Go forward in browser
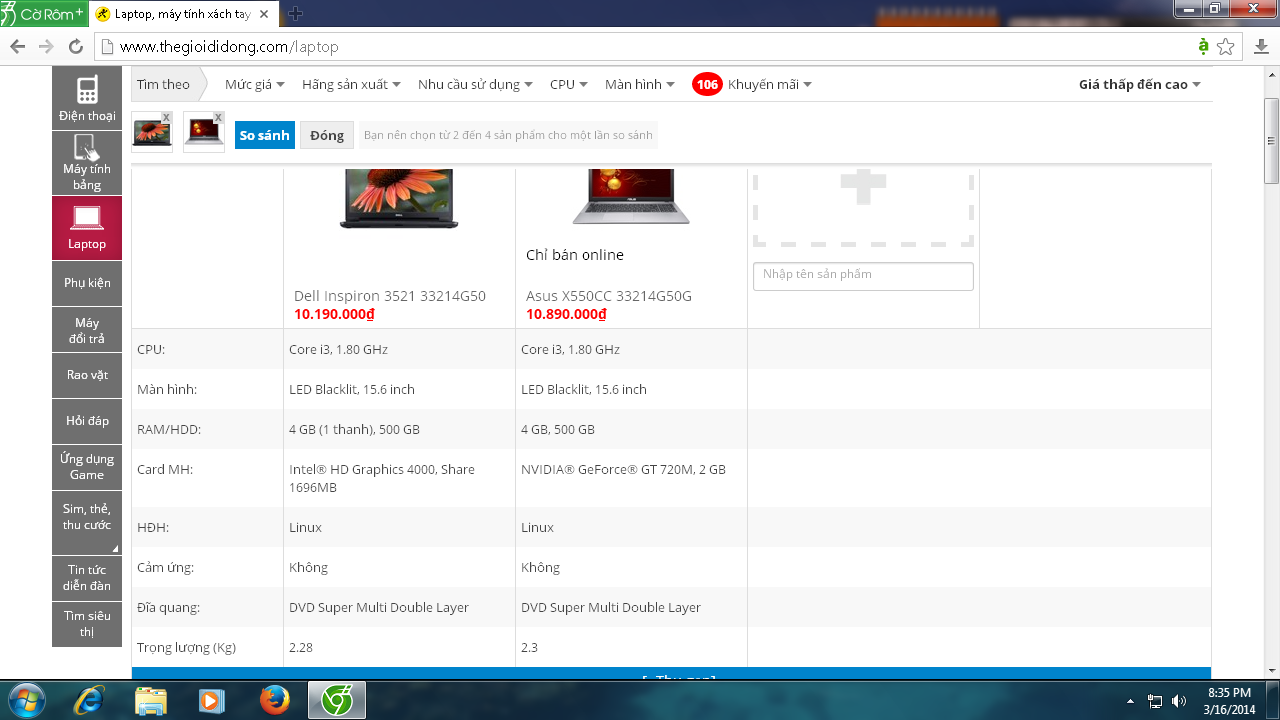1280x720 pixels. pyautogui.click(x=46, y=47)
